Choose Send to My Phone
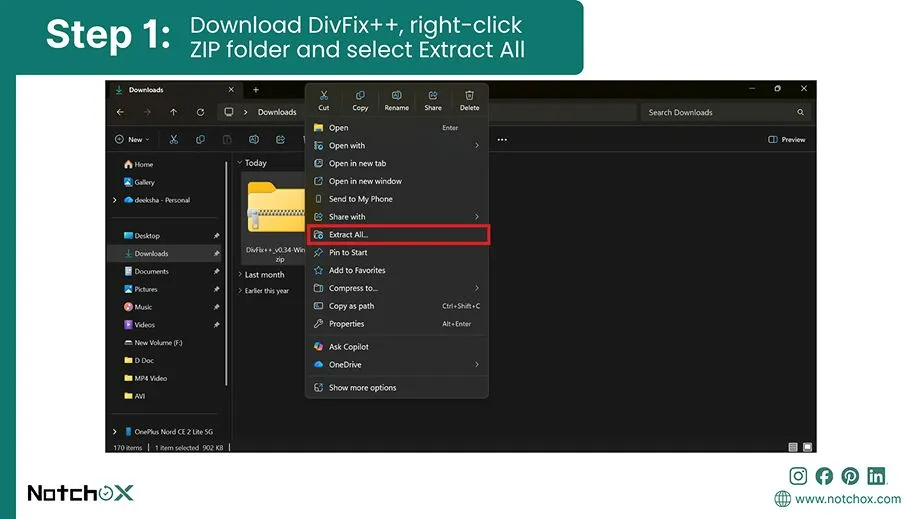The image size is (922, 519). click(x=397, y=199)
